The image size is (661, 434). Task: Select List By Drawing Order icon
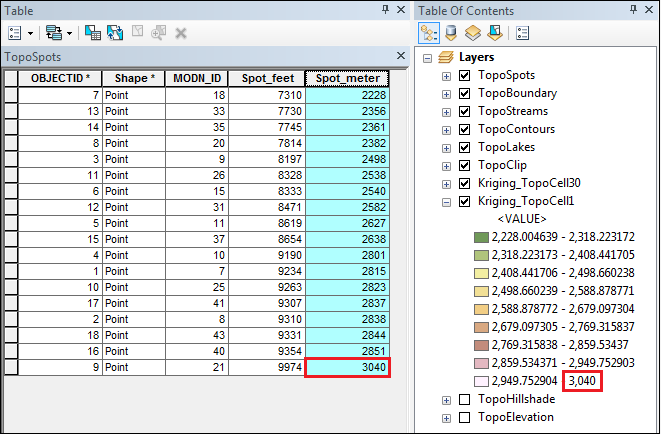[x=429, y=33]
